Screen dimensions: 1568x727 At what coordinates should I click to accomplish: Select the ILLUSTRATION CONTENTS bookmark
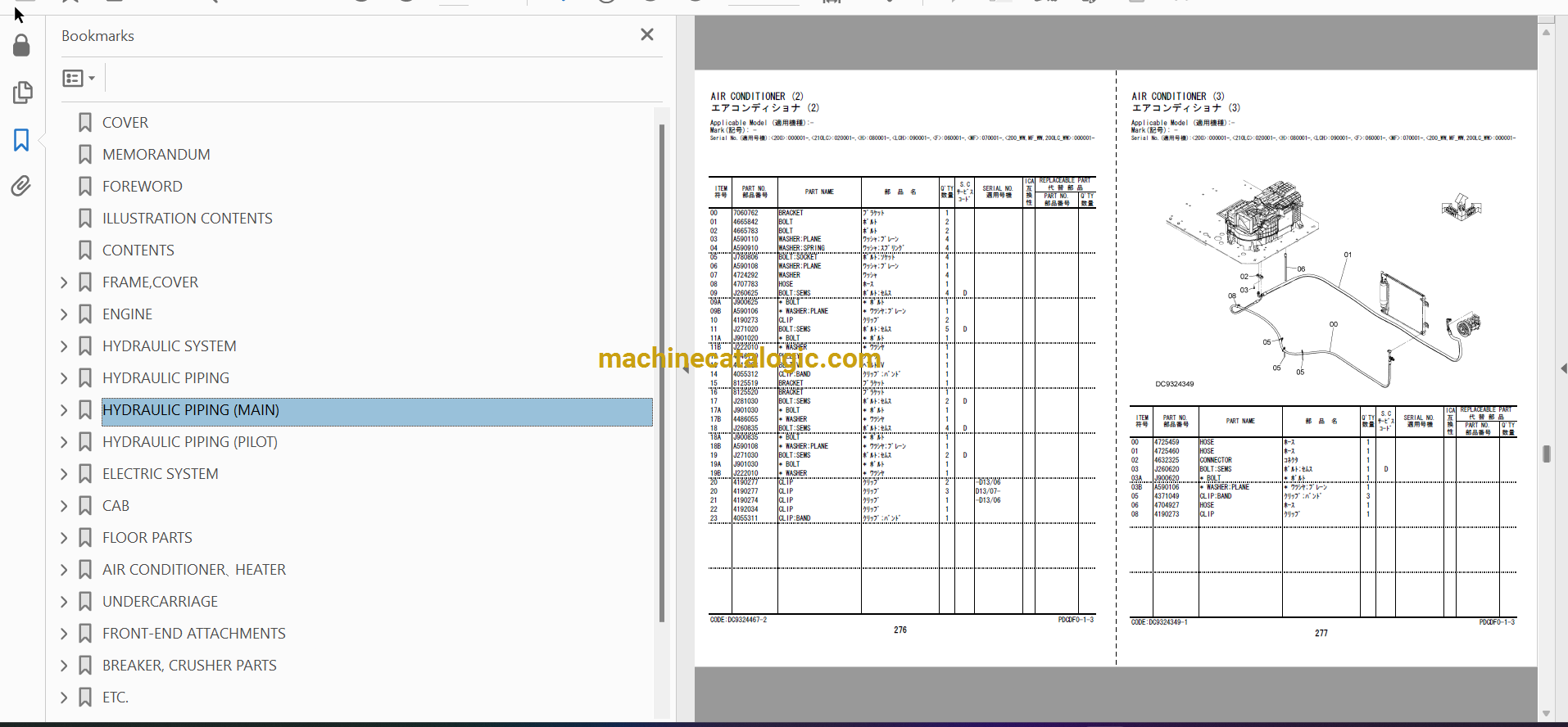[187, 219]
